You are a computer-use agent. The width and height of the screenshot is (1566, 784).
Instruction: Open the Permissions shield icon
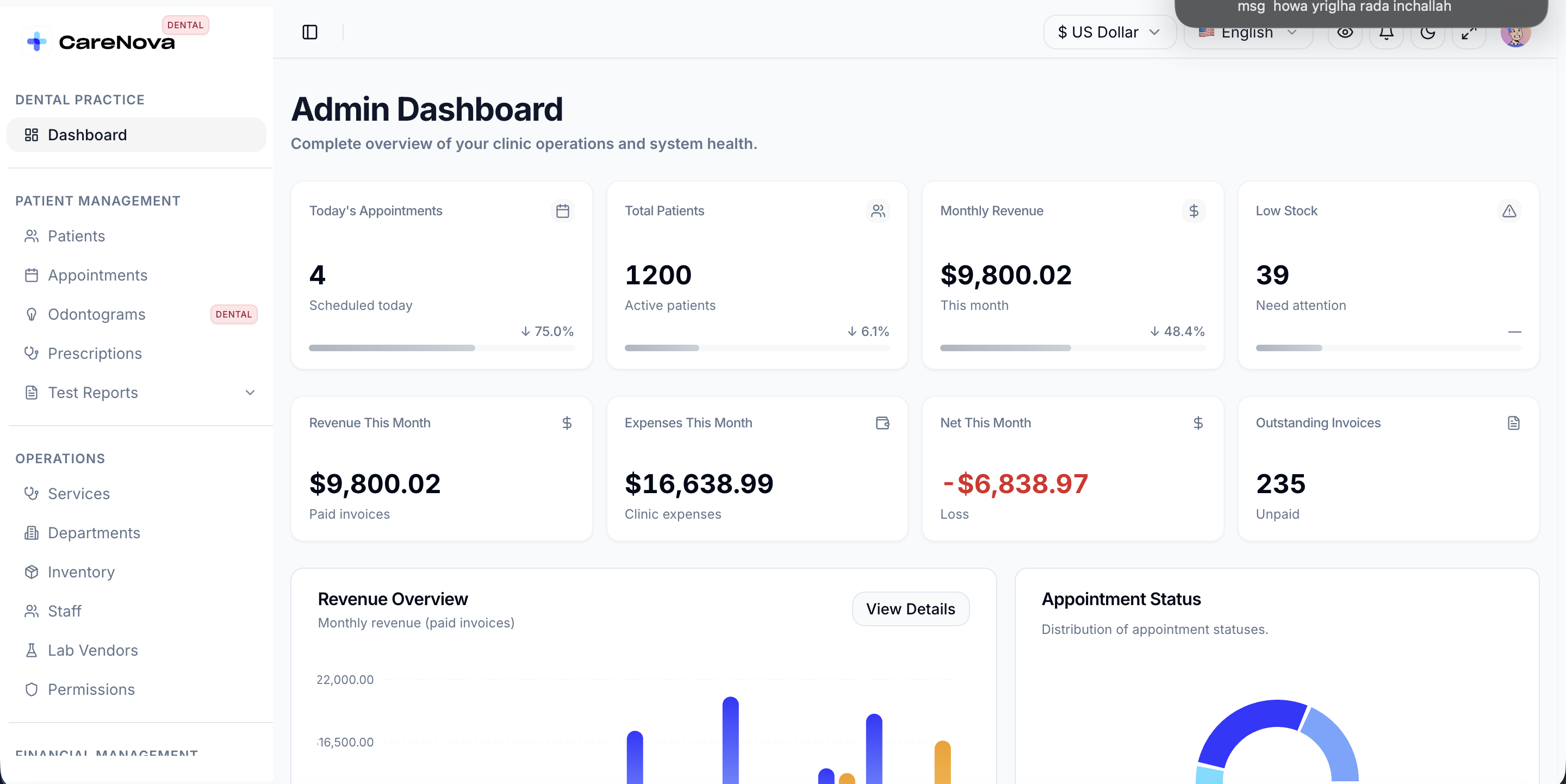click(x=32, y=690)
